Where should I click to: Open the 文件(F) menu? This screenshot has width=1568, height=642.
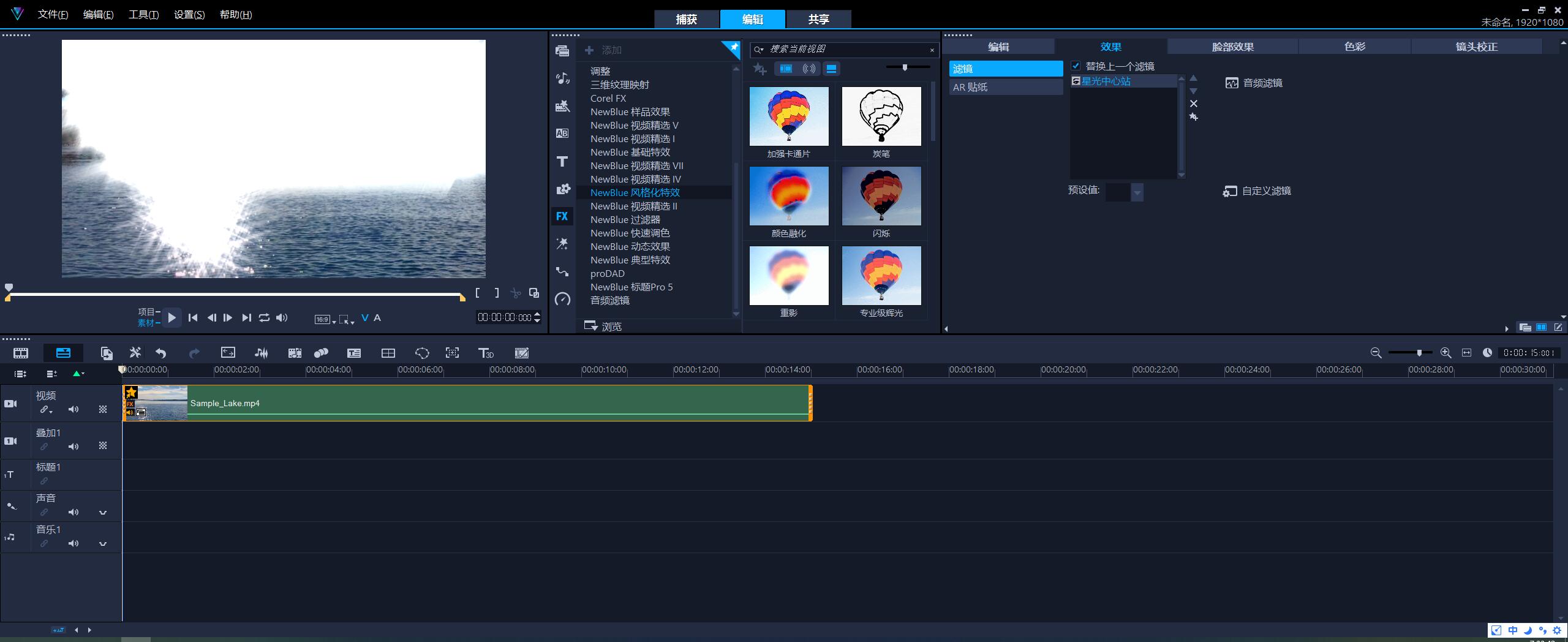(x=53, y=14)
